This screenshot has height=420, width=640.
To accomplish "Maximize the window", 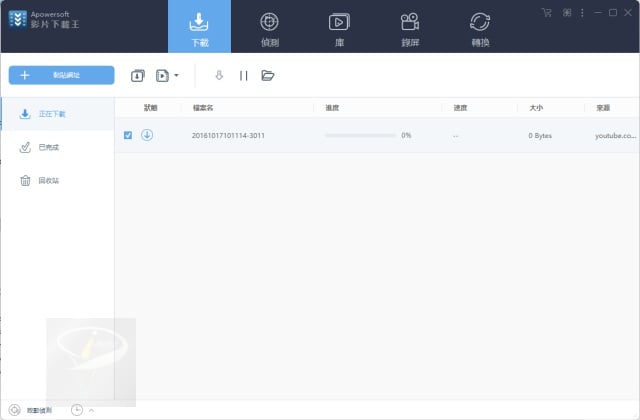I will click(613, 13).
